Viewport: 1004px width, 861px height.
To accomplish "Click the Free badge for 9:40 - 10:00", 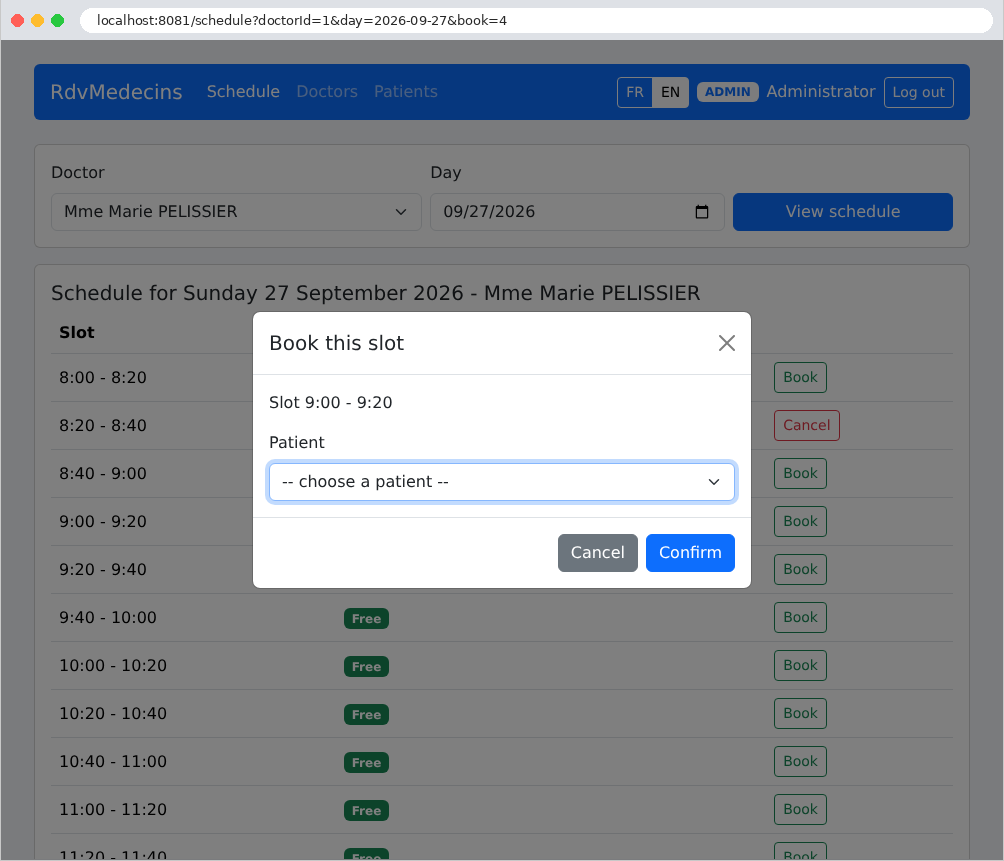I will (366, 618).
